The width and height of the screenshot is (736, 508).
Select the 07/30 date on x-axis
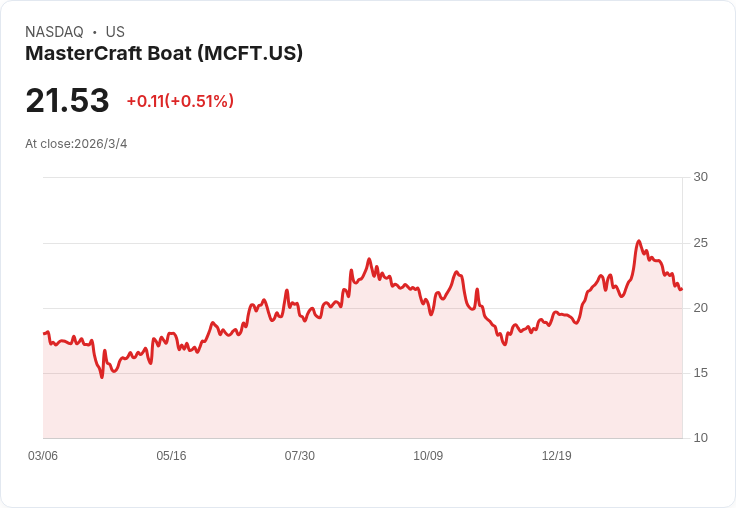coord(300,456)
